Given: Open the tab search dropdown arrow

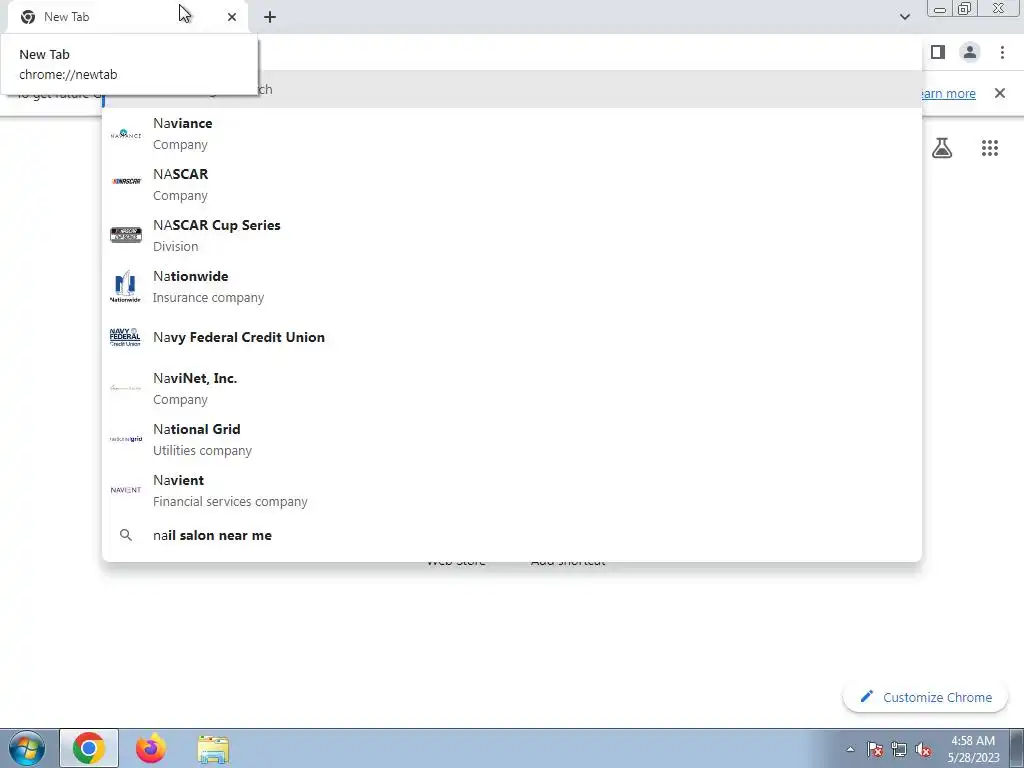Looking at the screenshot, I should coord(904,17).
